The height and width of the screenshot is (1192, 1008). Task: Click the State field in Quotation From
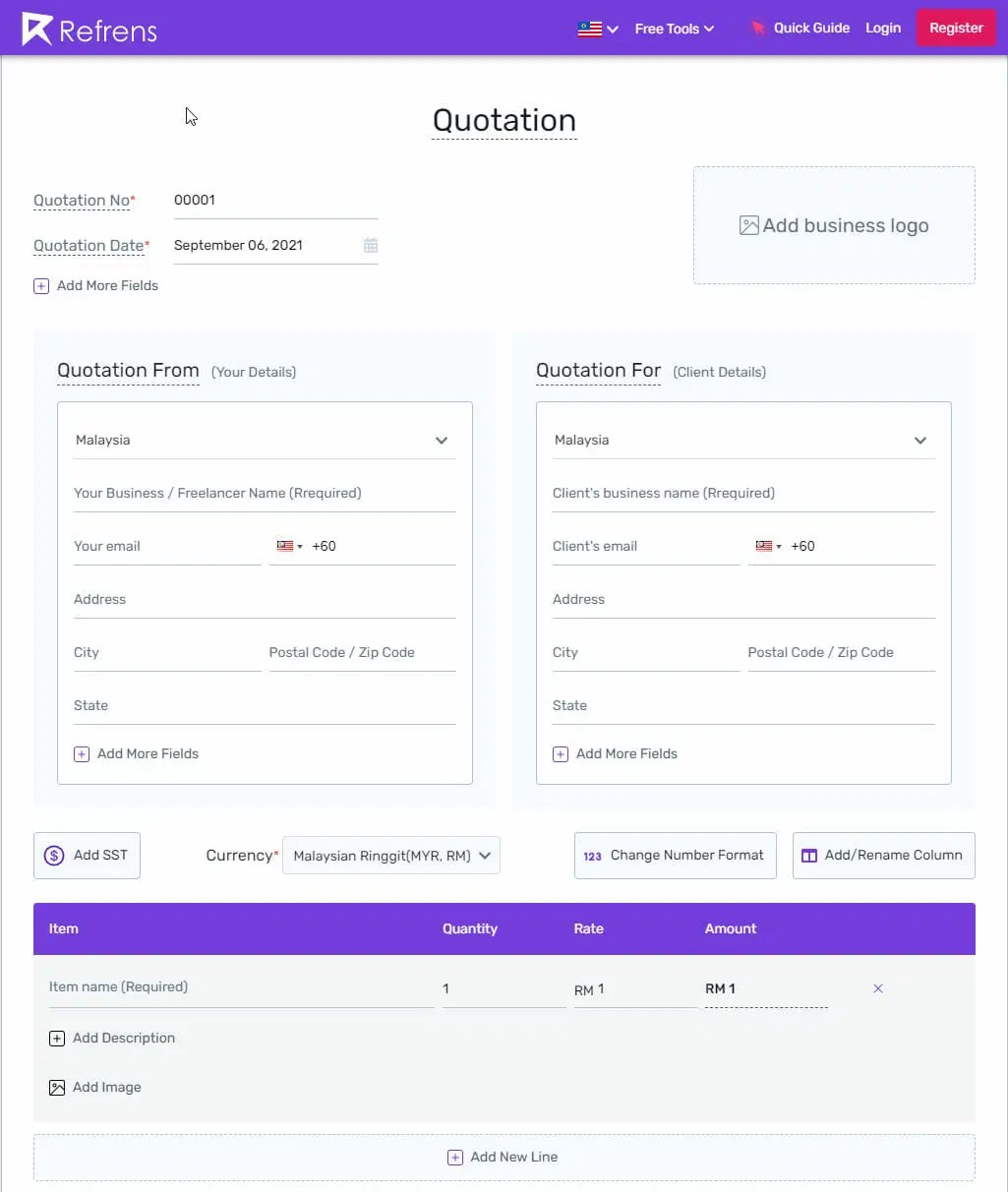tap(265, 706)
